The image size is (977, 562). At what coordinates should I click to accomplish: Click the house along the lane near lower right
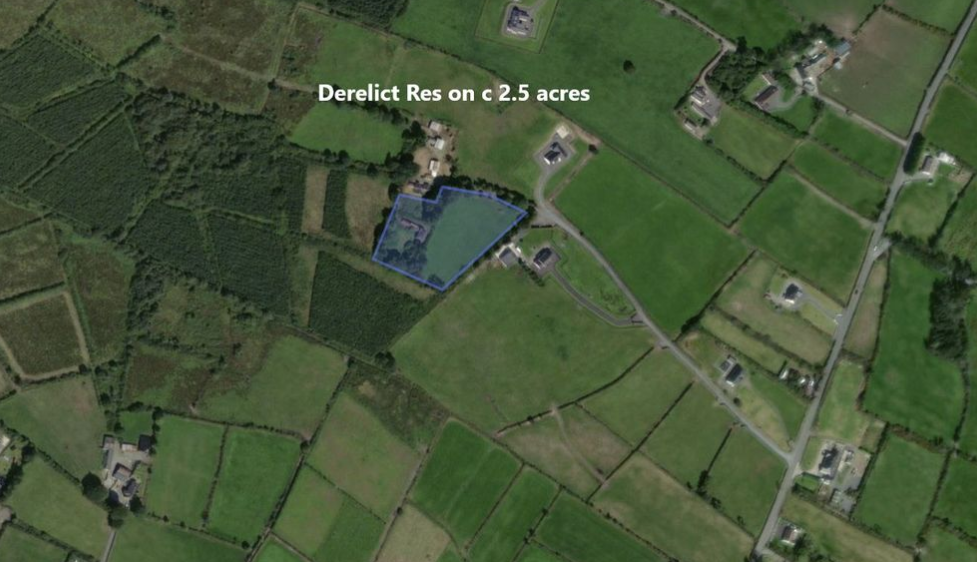pyautogui.click(x=733, y=372)
